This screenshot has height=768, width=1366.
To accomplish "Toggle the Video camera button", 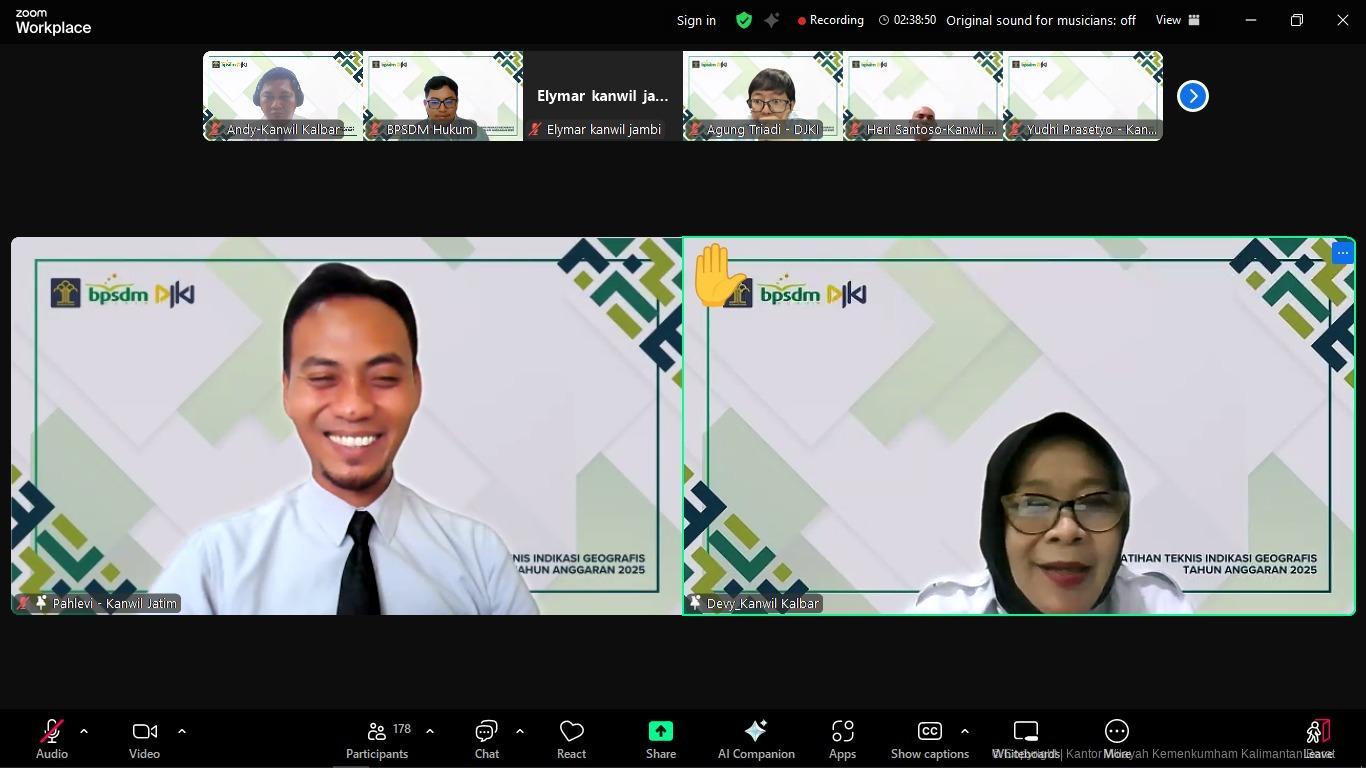I will (x=144, y=739).
